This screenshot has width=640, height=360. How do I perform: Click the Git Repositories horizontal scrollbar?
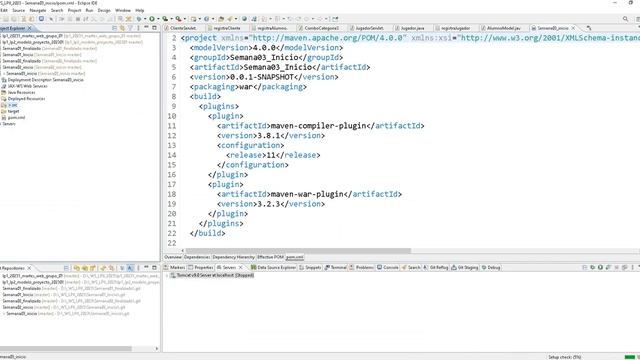point(66,349)
